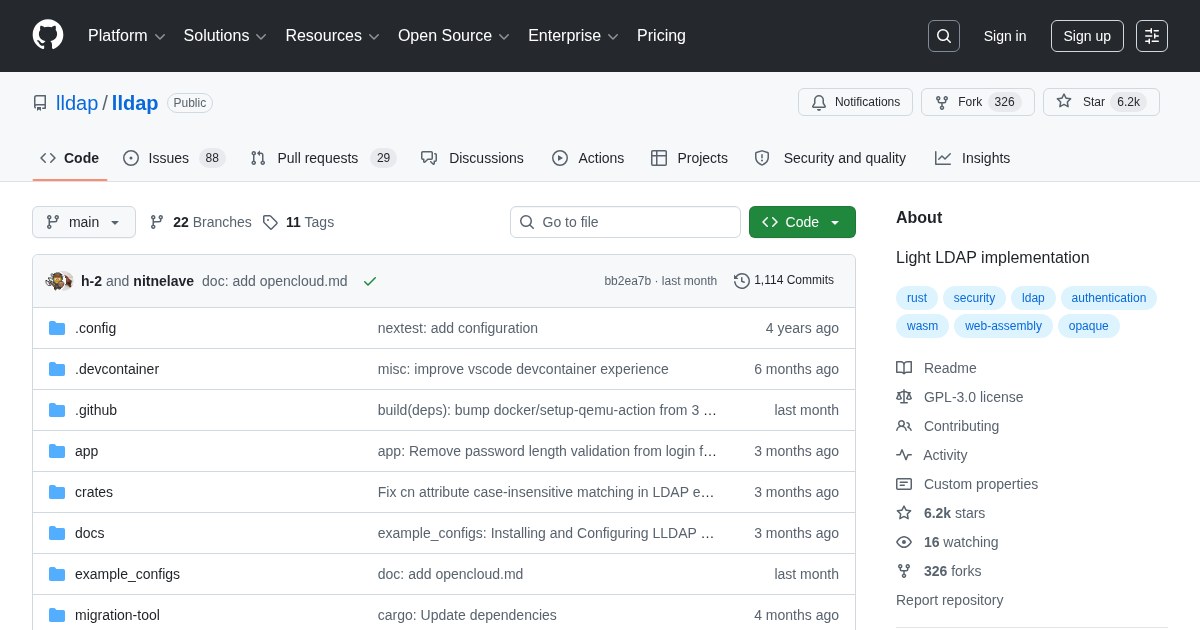This screenshot has width=1200, height=630.
Task: Expand the Platform menu
Action: (127, 36)
